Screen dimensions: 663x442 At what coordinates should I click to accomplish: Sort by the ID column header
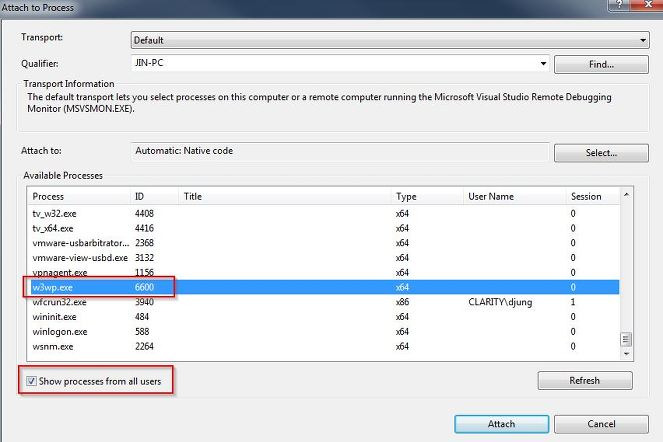[x=154, y=197]
